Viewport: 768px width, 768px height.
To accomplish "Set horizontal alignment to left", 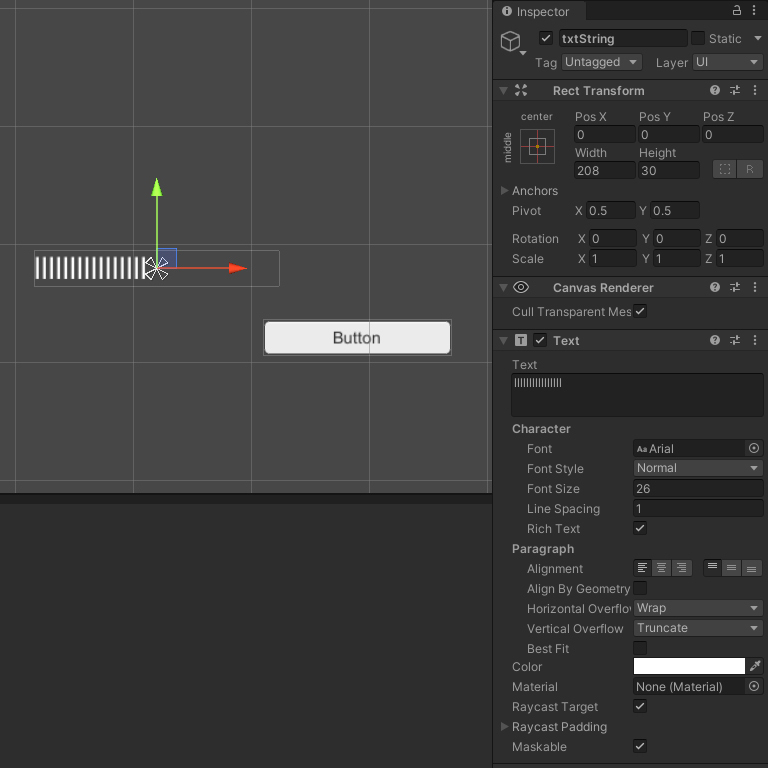I will click(642, 568).
